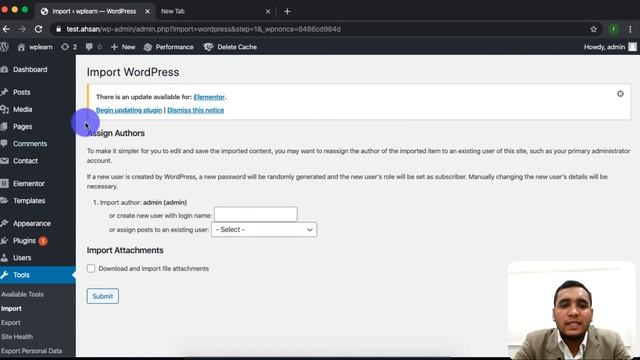Open Plugins in the sidebar

point(24,241)
